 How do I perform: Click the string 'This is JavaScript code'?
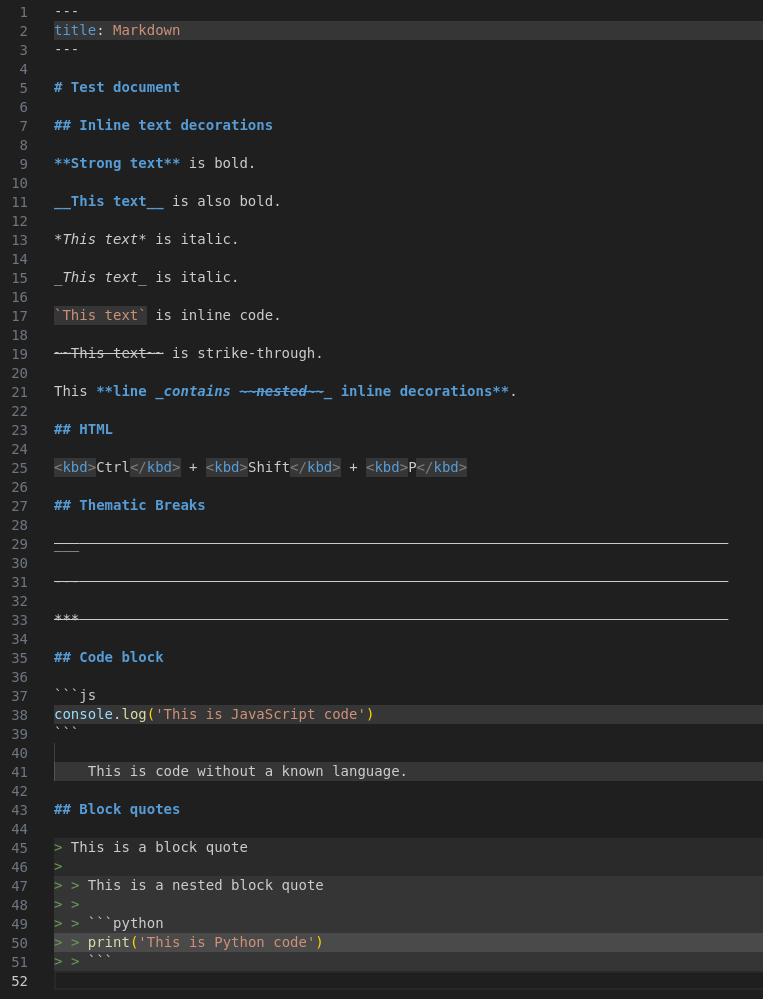[x=260, y=714]
